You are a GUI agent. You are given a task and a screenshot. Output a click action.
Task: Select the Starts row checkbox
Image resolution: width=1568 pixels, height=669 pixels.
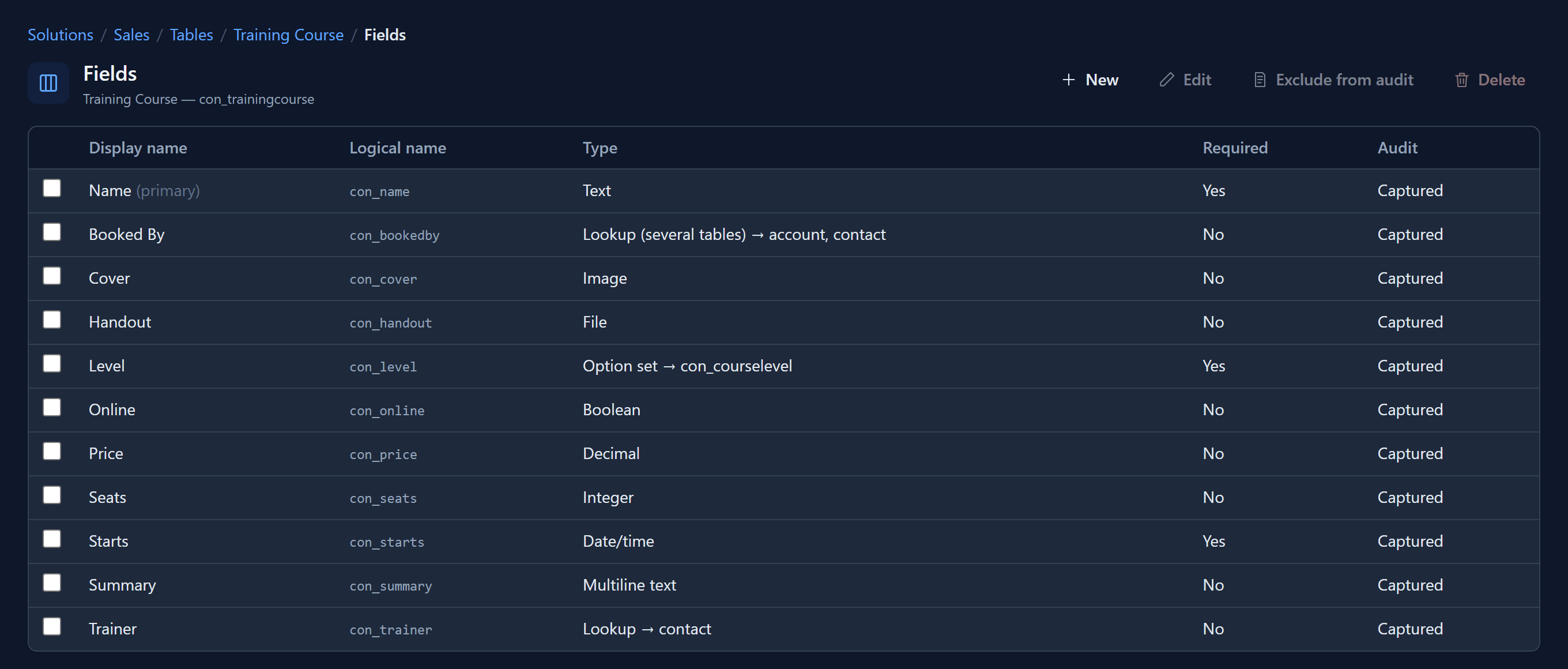[x=52, y=539]
